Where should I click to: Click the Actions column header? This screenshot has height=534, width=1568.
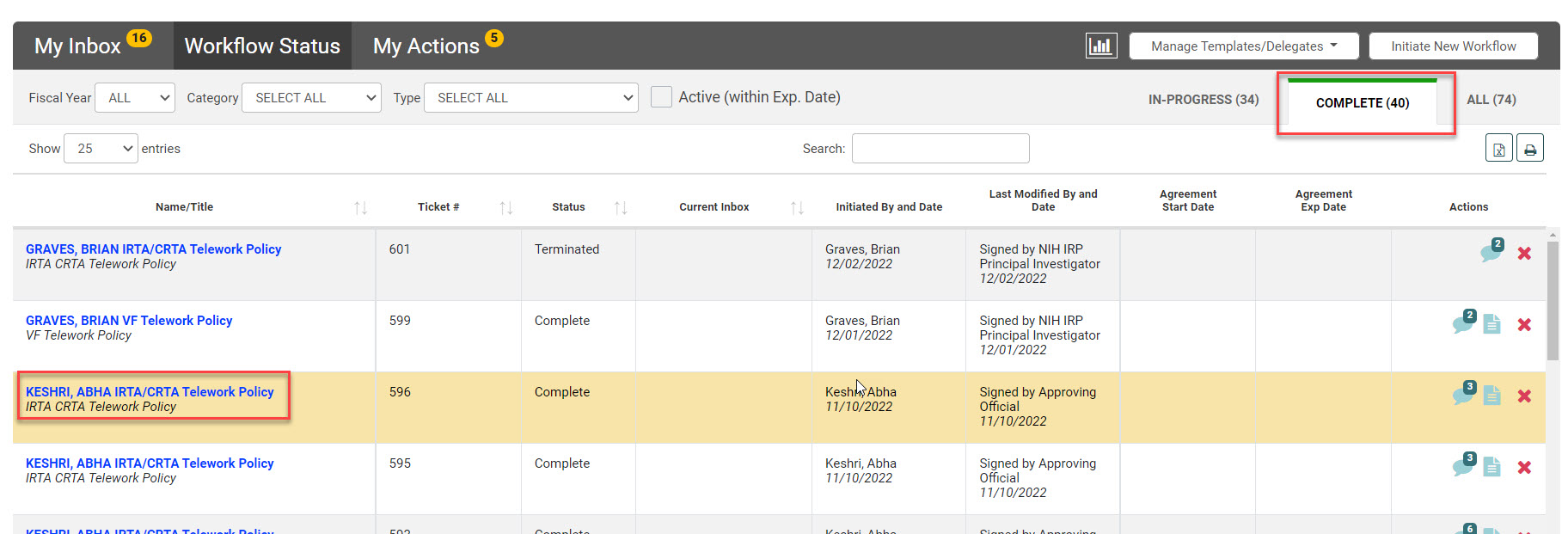pyautogui.click(x=1468, y=207)
